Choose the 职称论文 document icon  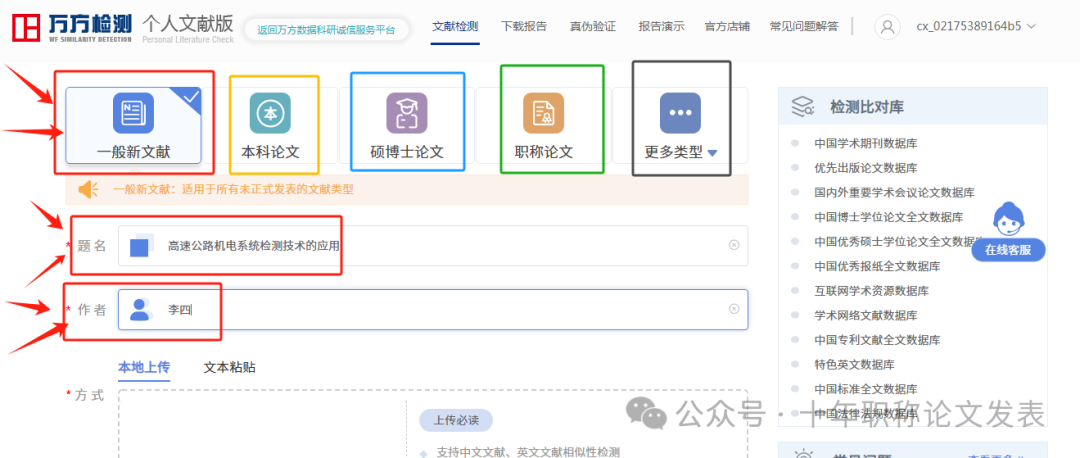click(x=543, y=114)
